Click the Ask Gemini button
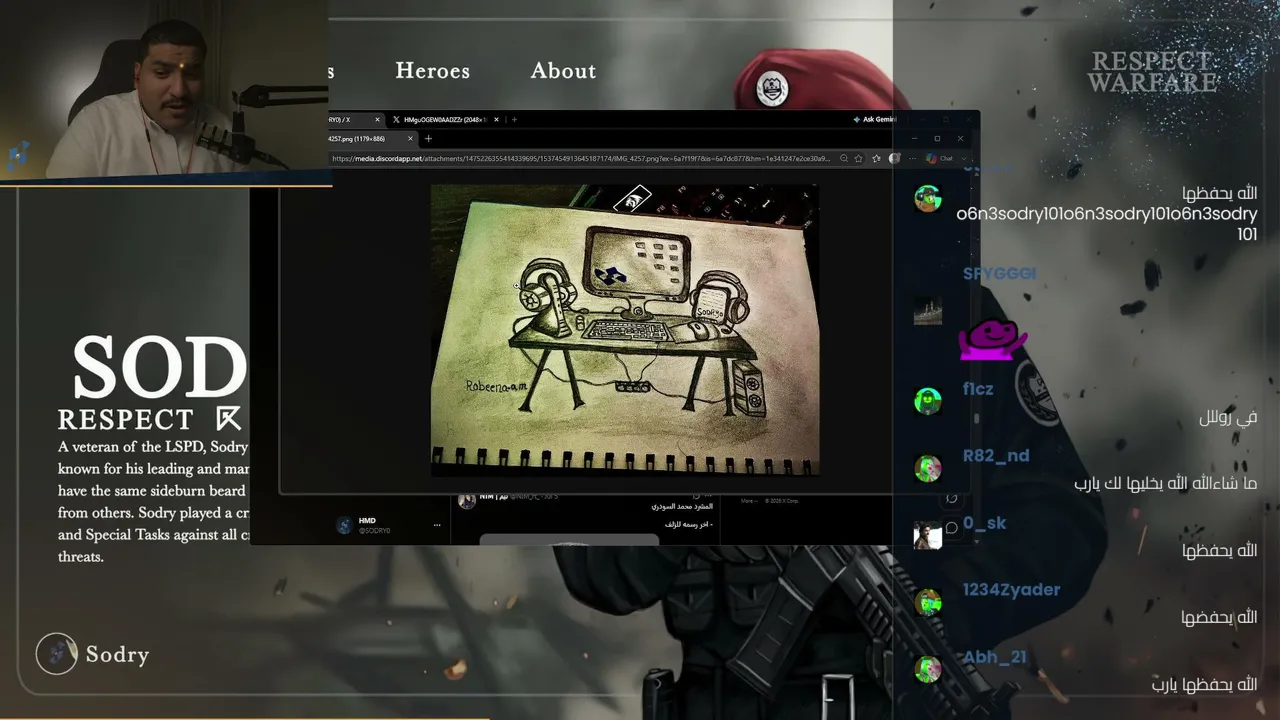 point(875,119)
